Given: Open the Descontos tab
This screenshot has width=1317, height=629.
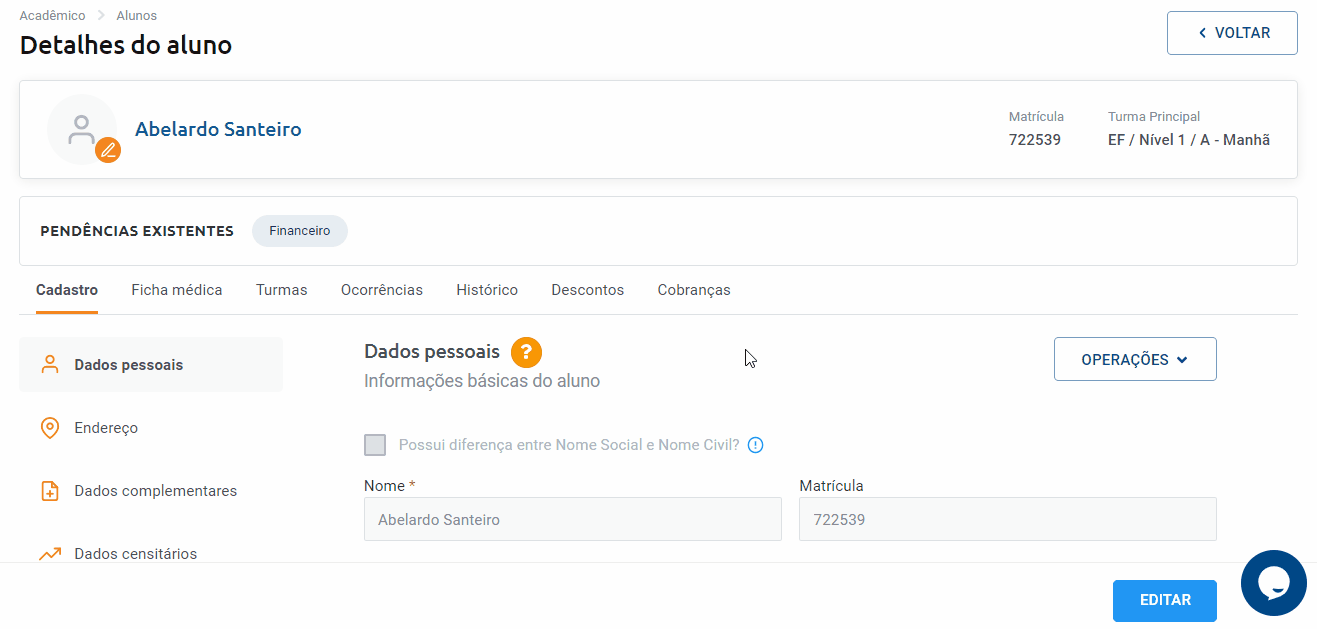Looking at the screenshot, I should [588, 290].
